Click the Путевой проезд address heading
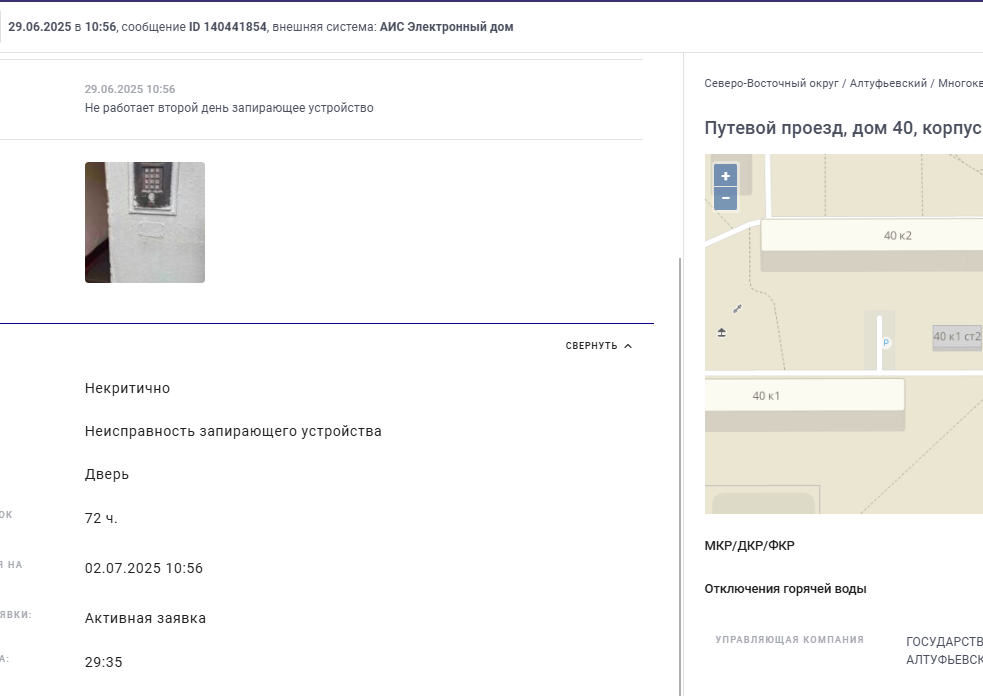Viewport: 983px width, 696px height. click(x=843, y=128)
